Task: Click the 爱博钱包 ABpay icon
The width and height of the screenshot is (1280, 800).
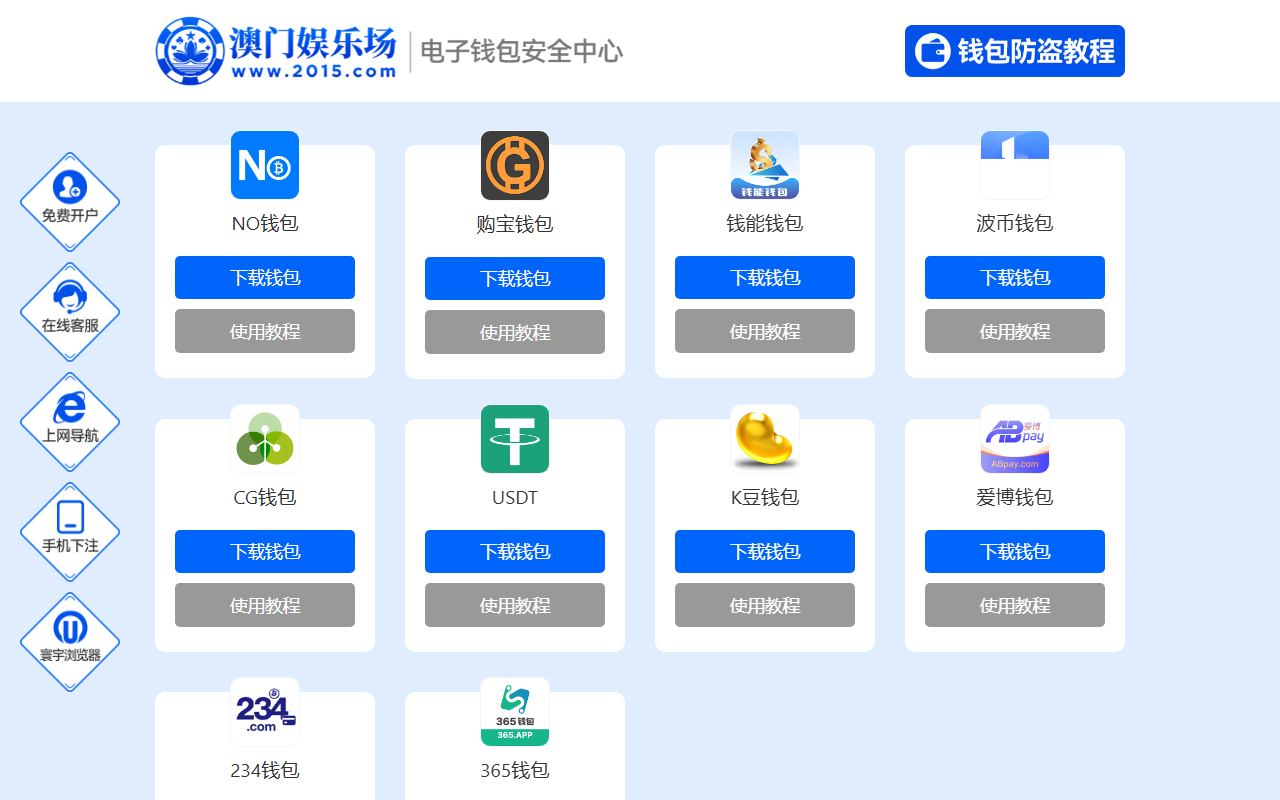Action: pyautogui.click(x=1015, y=439)
